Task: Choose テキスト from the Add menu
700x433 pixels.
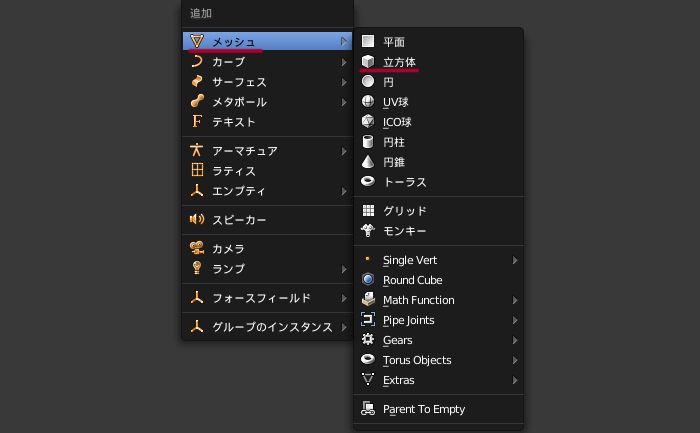Action: point(234,122)
